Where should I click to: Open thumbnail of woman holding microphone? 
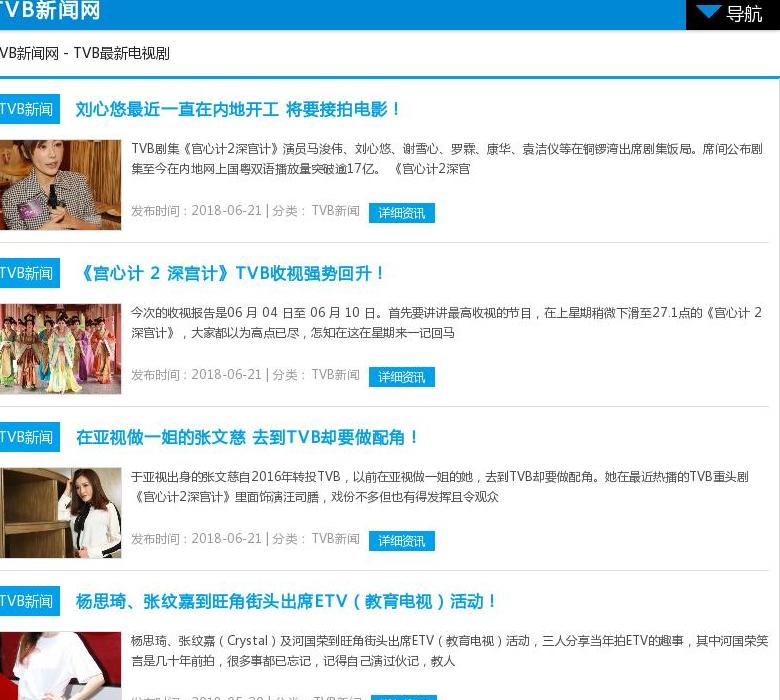click(x=60, y=185)
